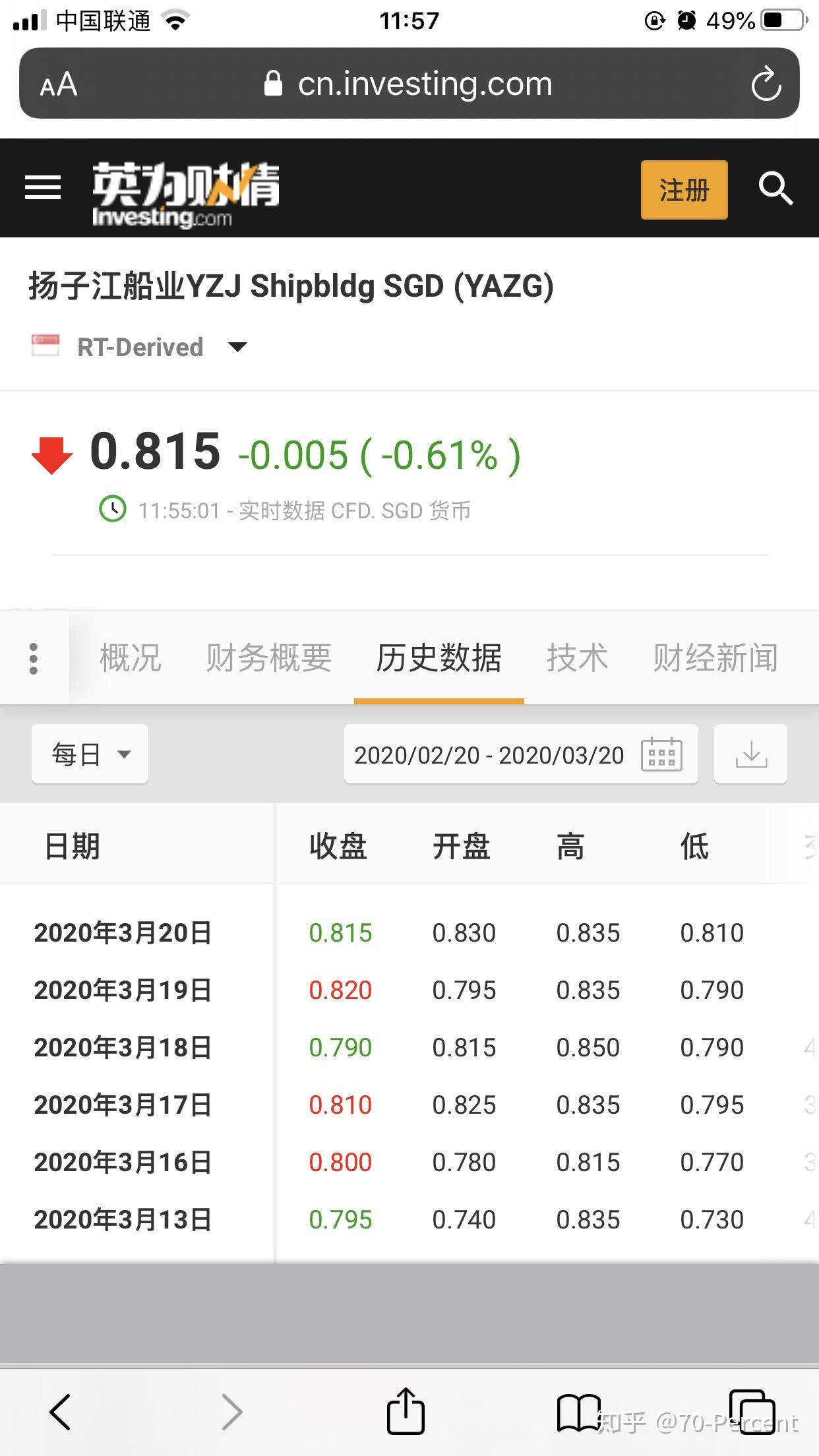The width and height of the screenshot is (819, 1456).
Task: Tap the cn.investing.com address field
Action: (x=409, y=84)
